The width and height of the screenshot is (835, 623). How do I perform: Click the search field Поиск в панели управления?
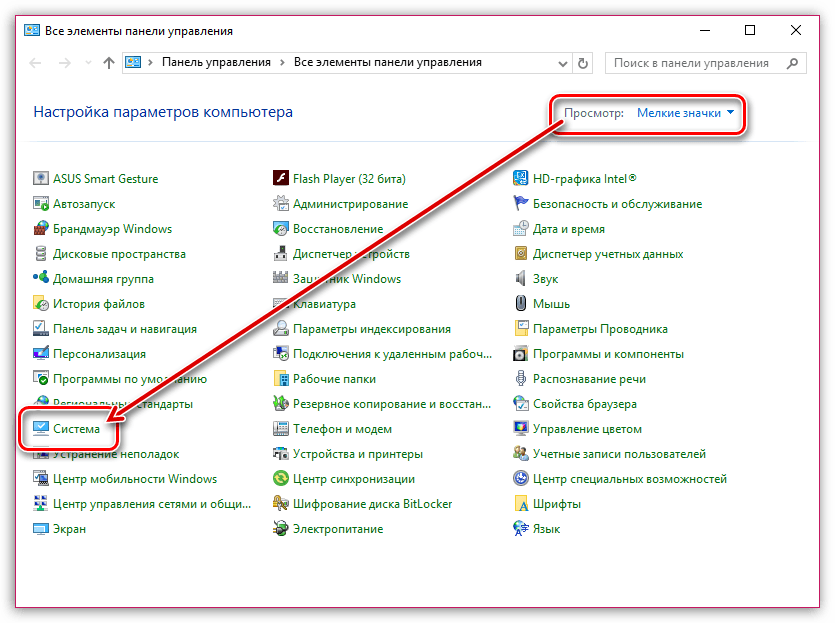point(696,62)
